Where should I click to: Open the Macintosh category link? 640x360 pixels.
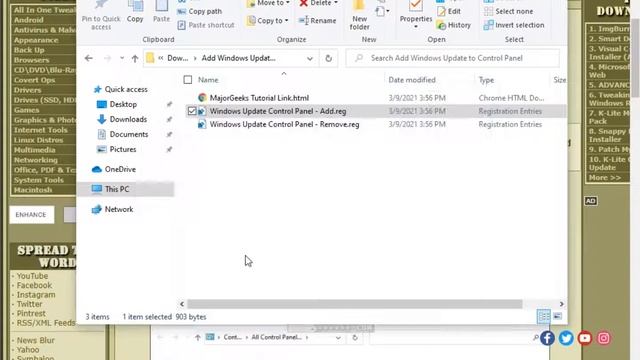(x=33, y=190)
